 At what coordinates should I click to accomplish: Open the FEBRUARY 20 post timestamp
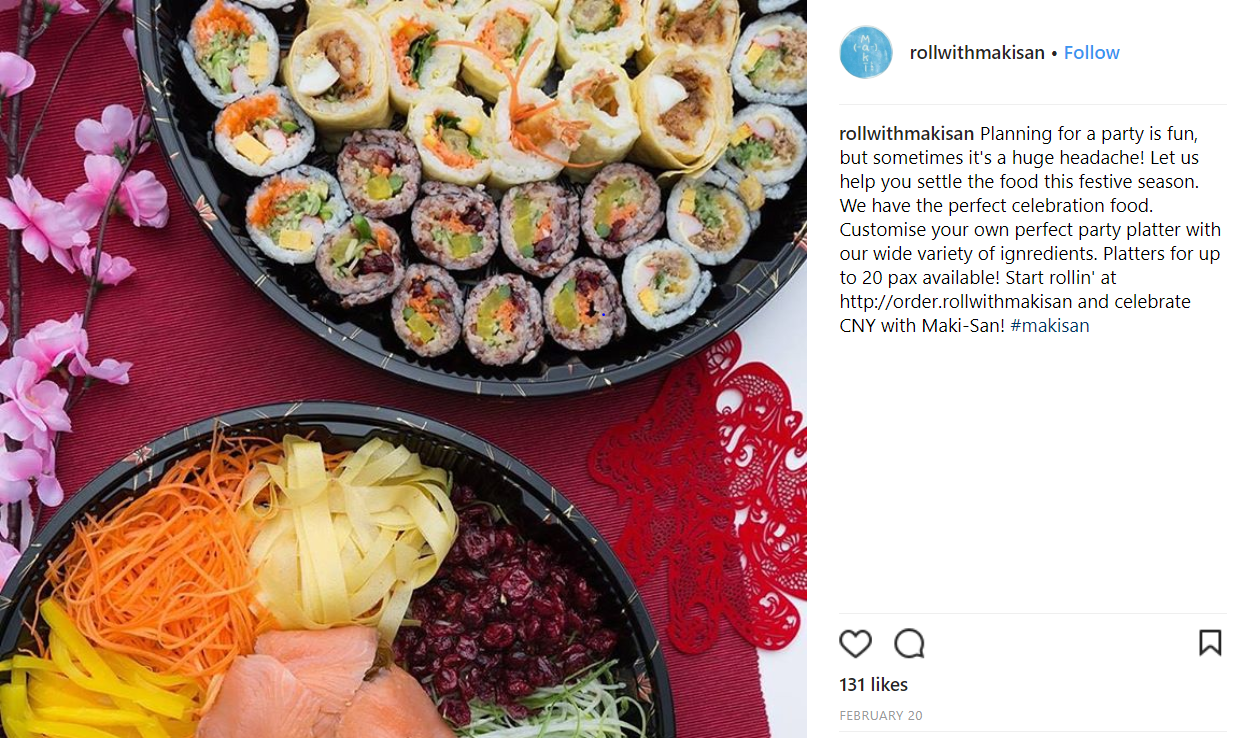pyautogui.click(x=881, y=716)
